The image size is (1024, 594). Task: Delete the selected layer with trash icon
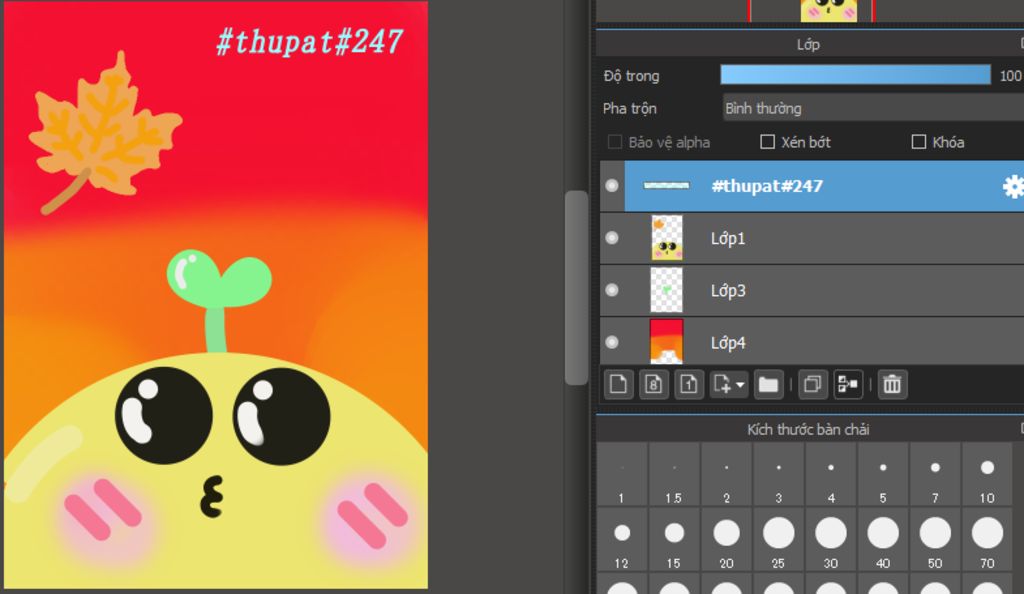[x=892, y=384]
